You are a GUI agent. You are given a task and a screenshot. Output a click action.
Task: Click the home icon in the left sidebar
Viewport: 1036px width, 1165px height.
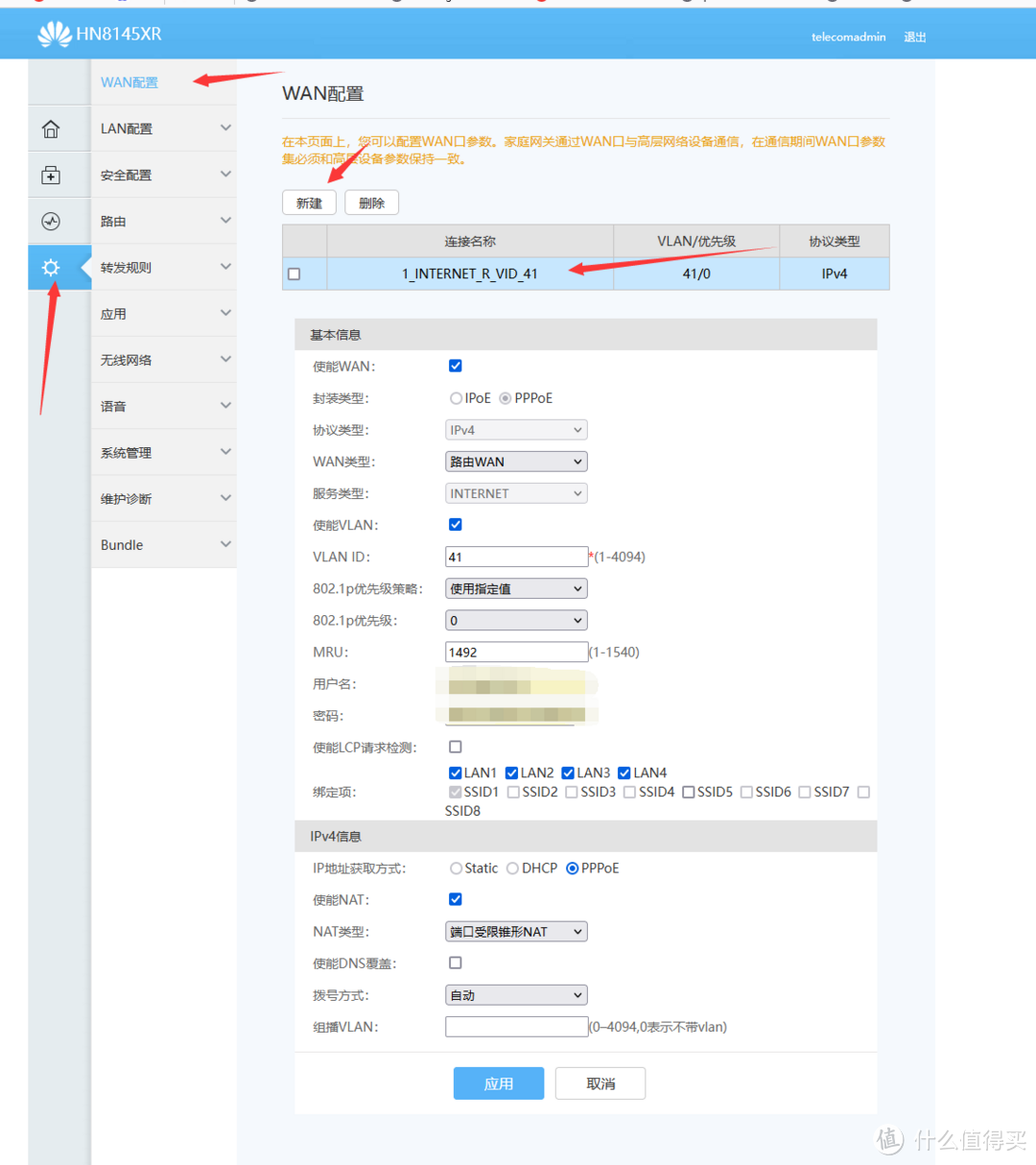(x=50, y=128)
